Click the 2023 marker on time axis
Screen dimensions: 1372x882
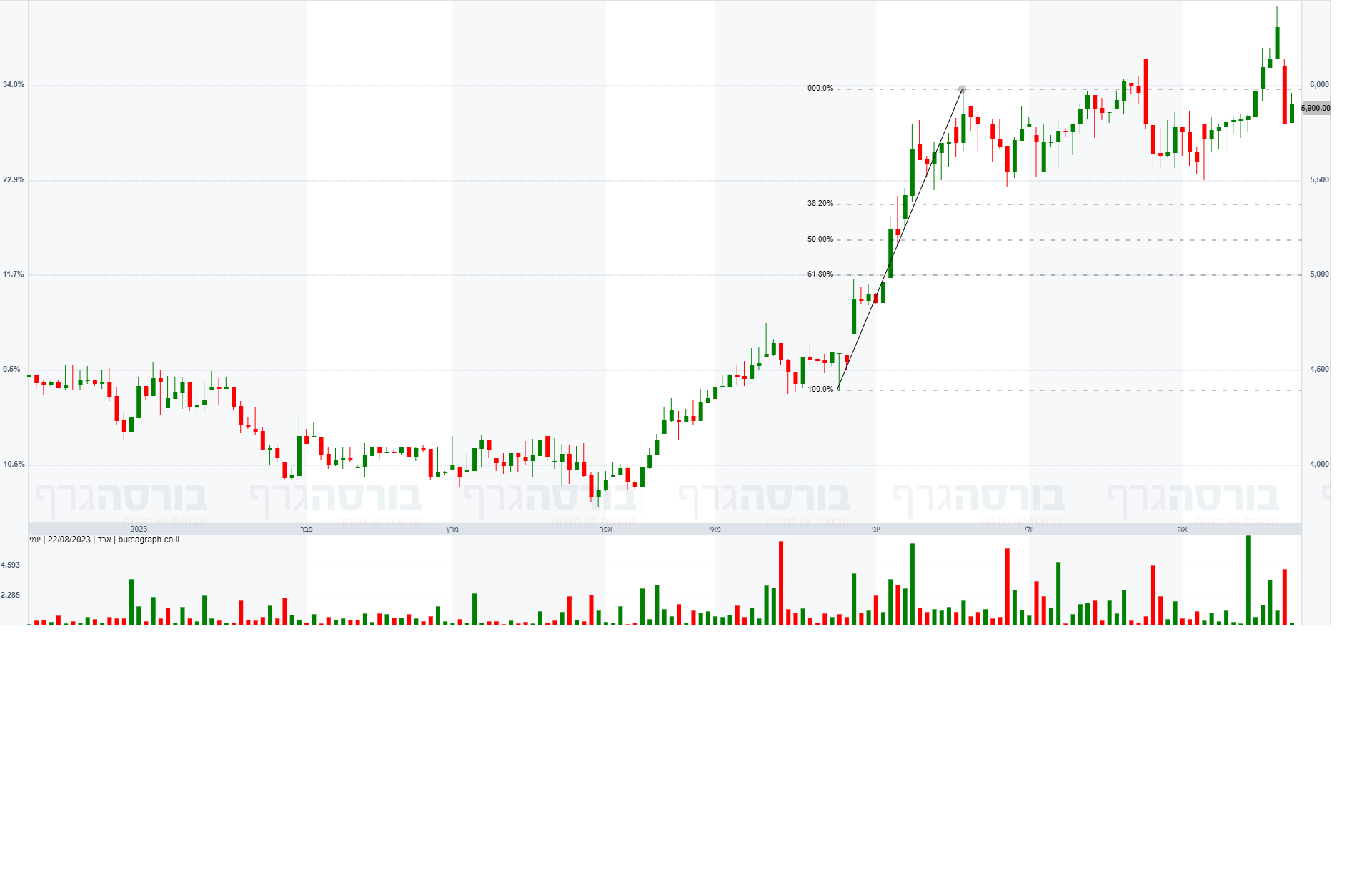click(139, 530)
